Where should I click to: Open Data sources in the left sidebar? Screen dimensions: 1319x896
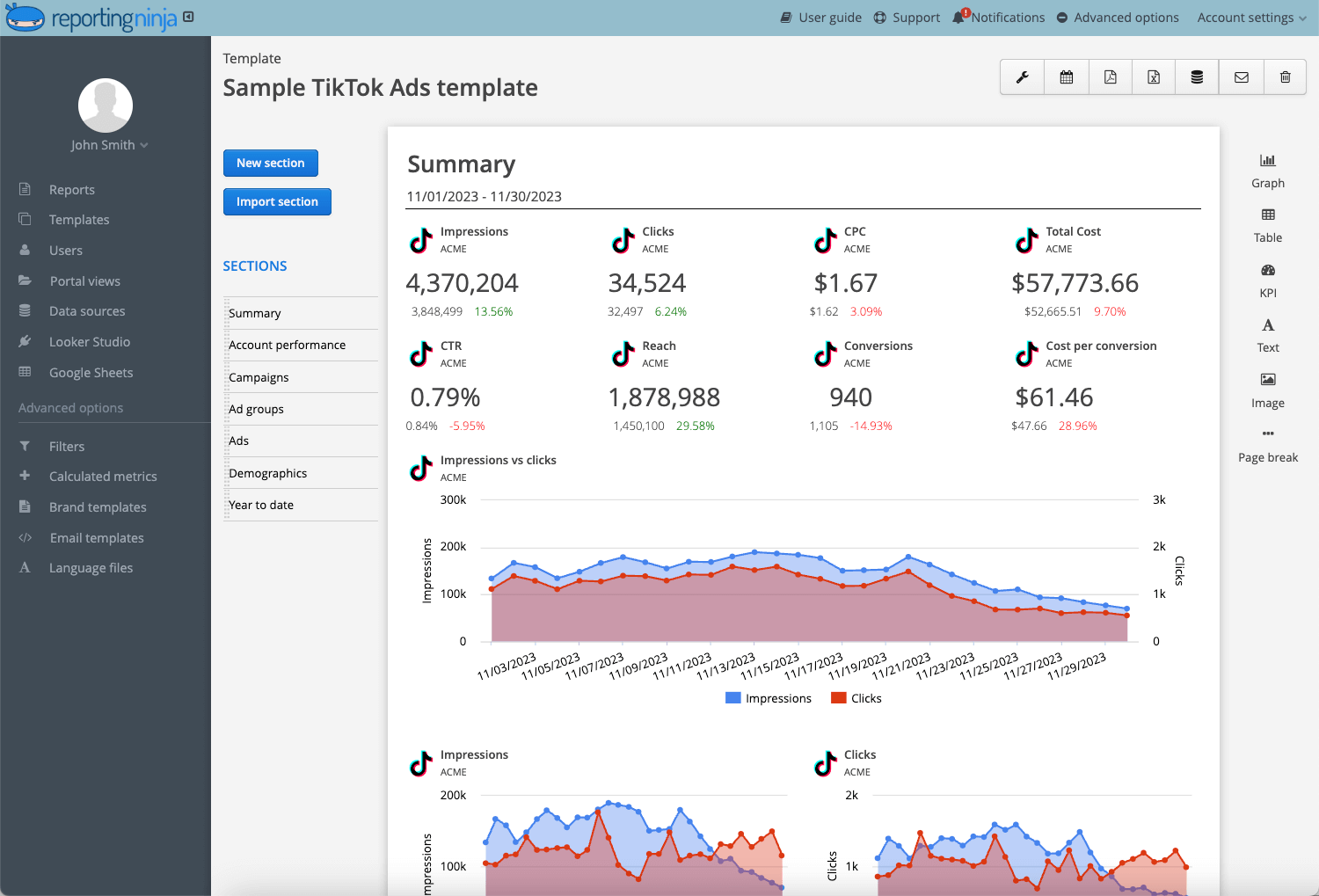[85, 310]
